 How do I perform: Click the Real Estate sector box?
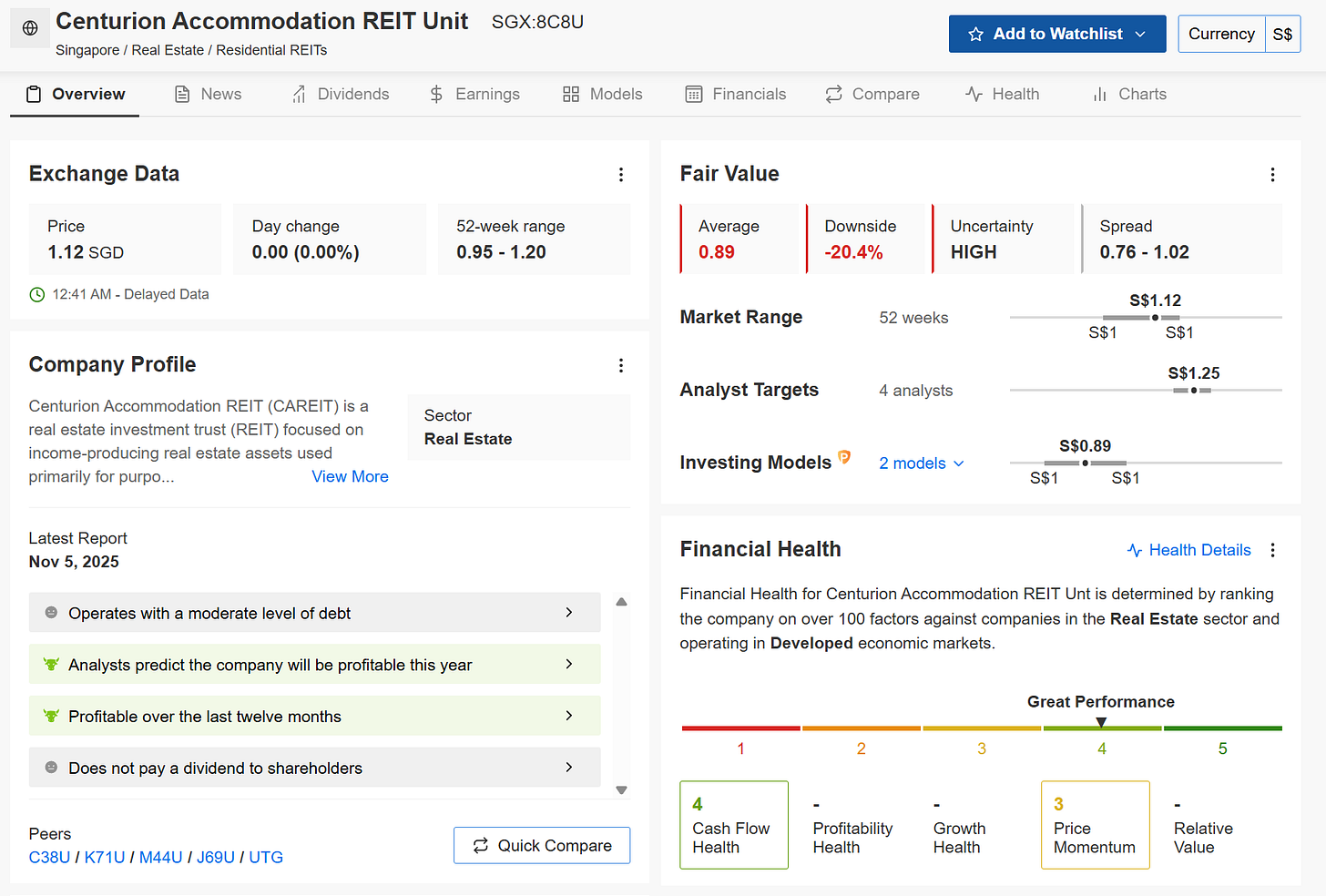(519, 427)
